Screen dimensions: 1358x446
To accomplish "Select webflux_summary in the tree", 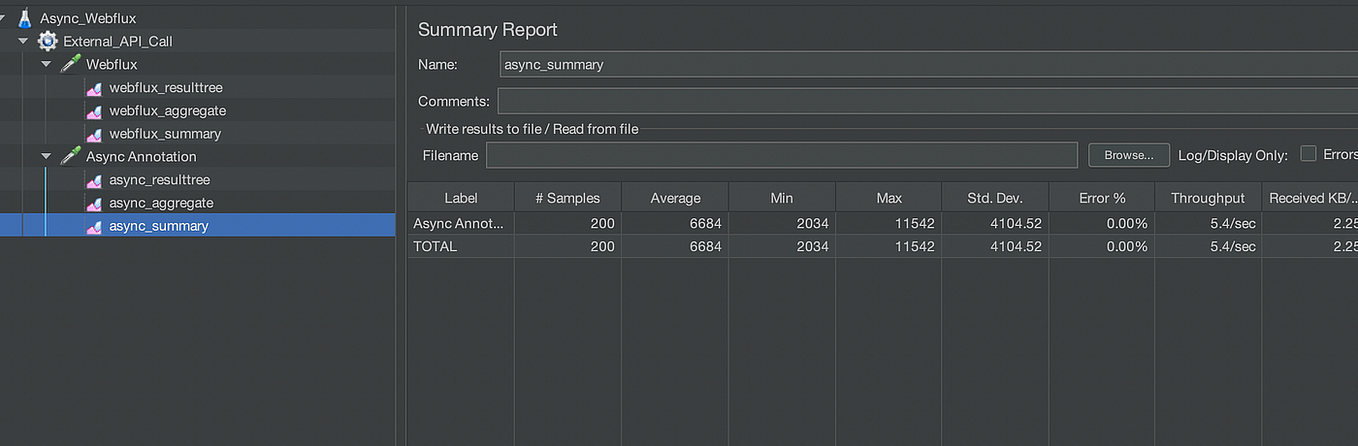I will [x=165, y=134].
